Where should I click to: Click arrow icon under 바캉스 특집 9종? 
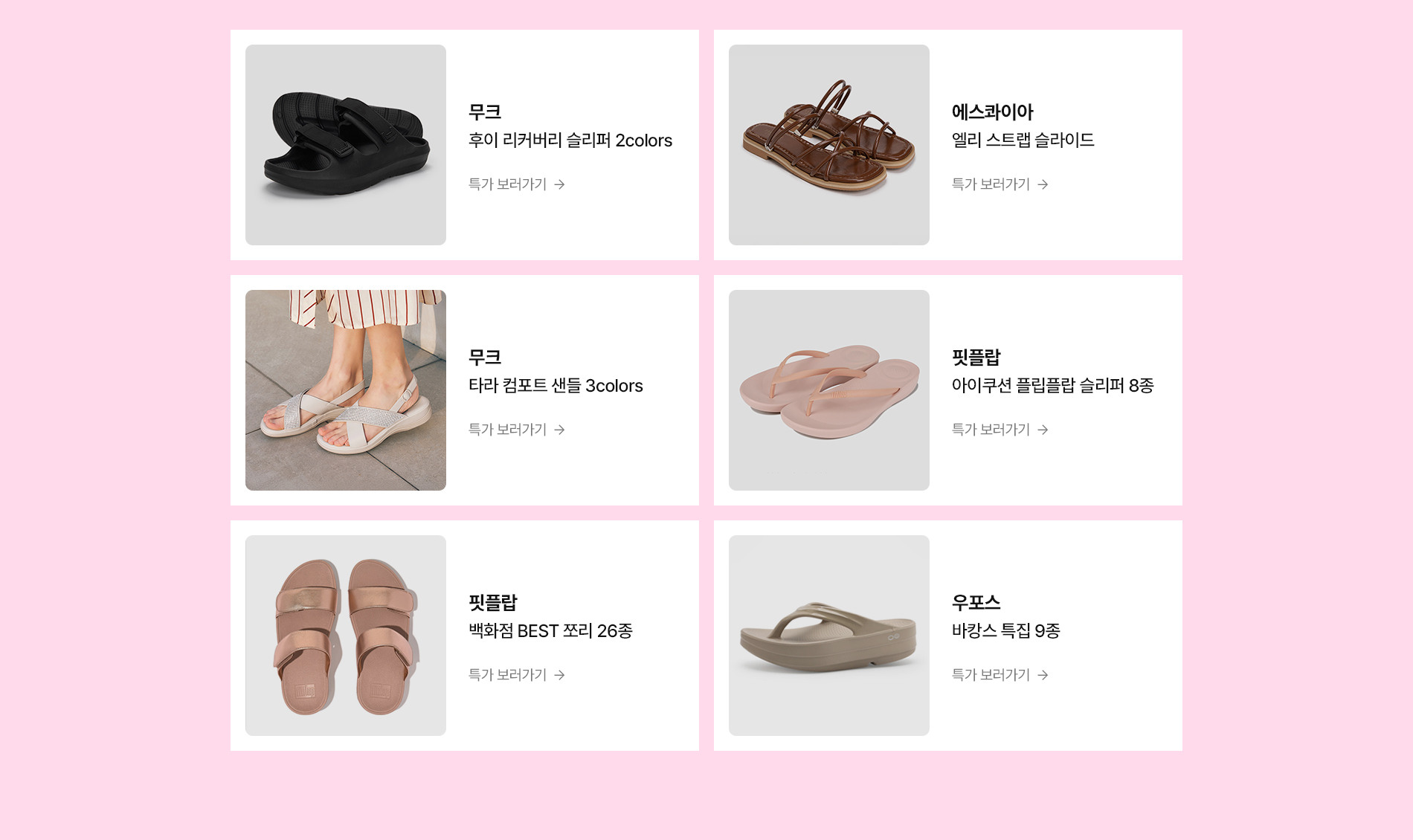[x=1043, y=675]
